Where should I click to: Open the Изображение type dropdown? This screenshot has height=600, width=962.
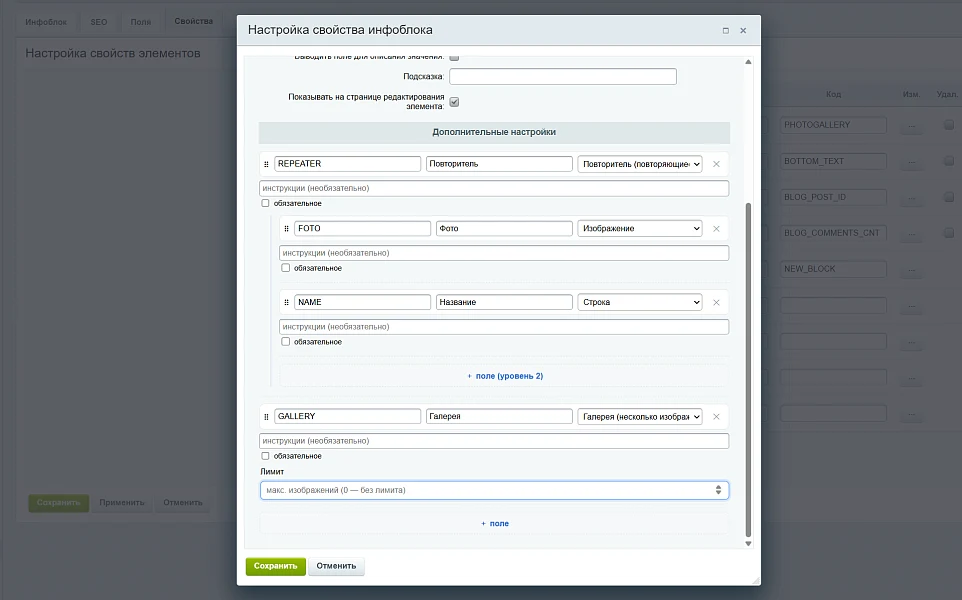pos(640,228)
